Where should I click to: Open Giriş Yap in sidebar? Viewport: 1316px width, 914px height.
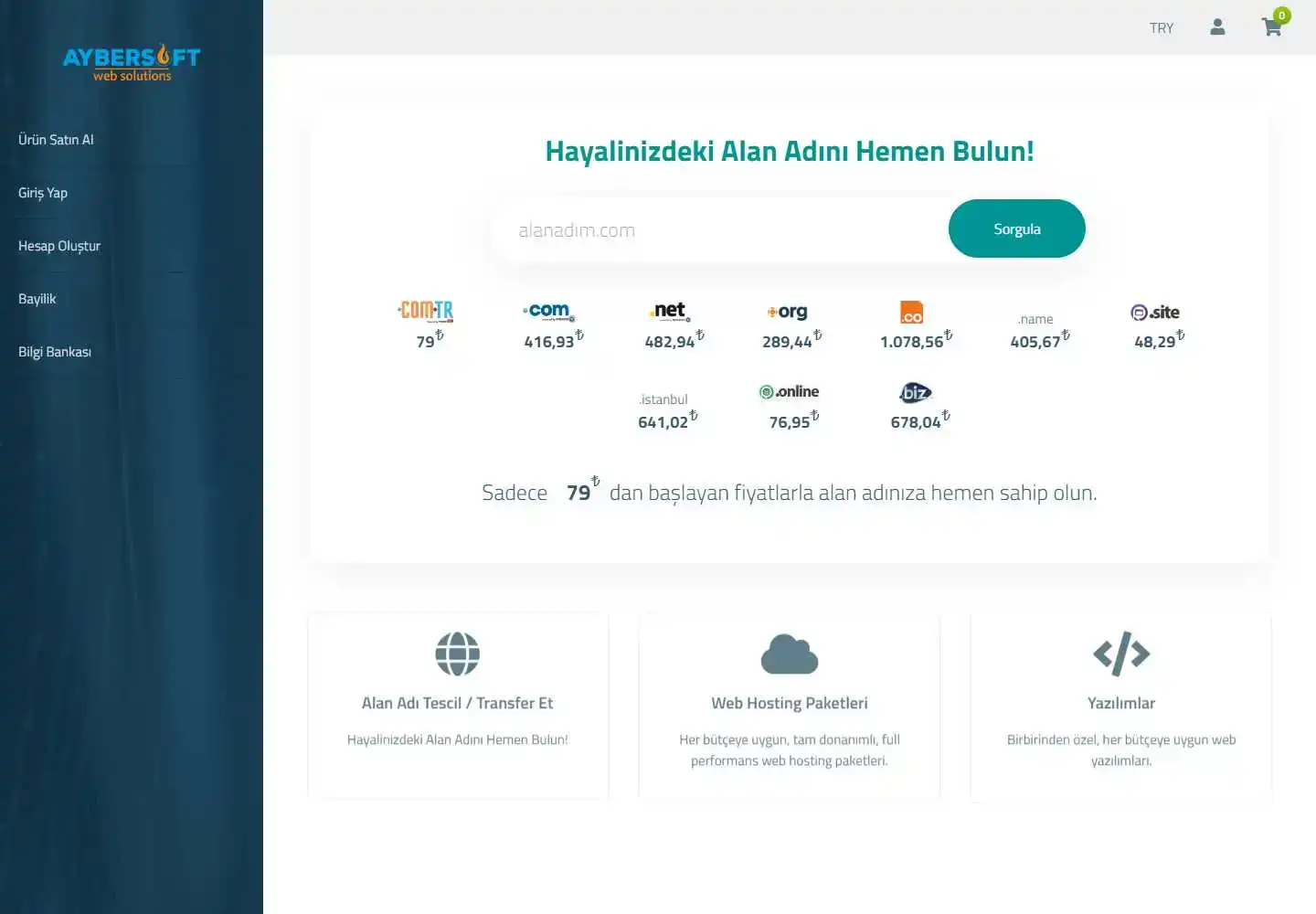[x=43, y=193]
